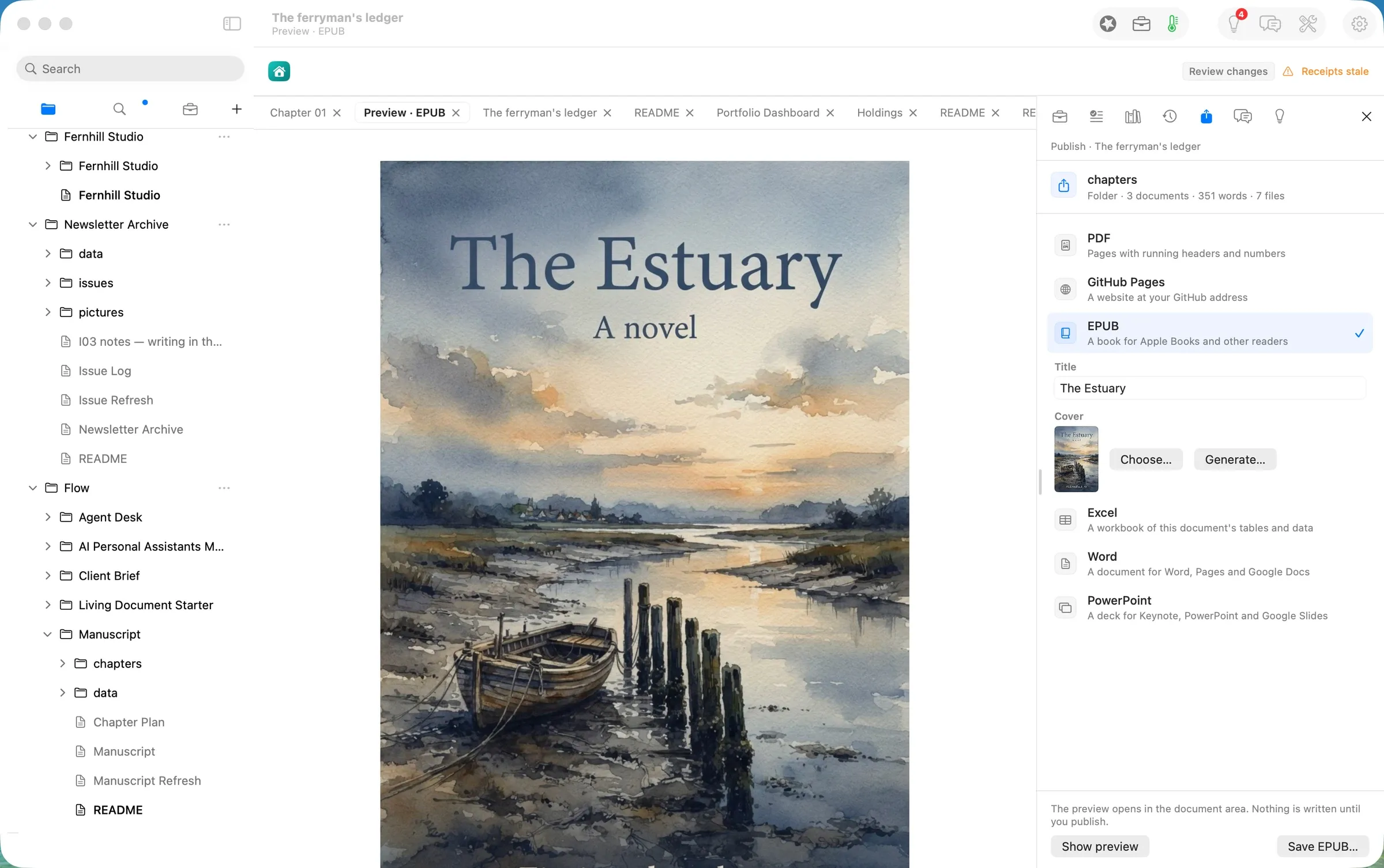Select the PDF export format
The width and height of the screenshot is (1384, 868).
click(x=1210, y=246)
